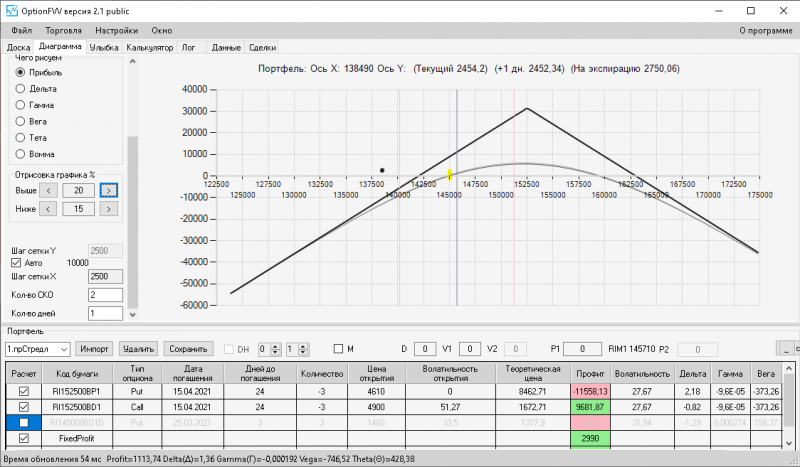Increment the first DH stepper value
Image resolution: width=800 pixels, height=467 pixels.
[x=276, y=346]
